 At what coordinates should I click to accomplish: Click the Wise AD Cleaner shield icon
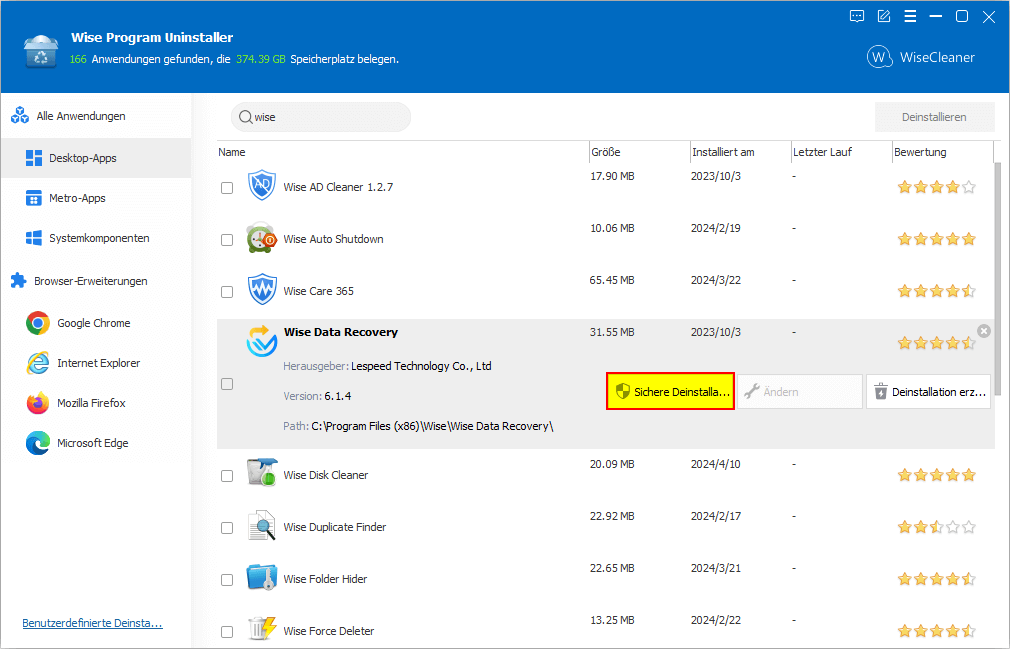[262, 185]
